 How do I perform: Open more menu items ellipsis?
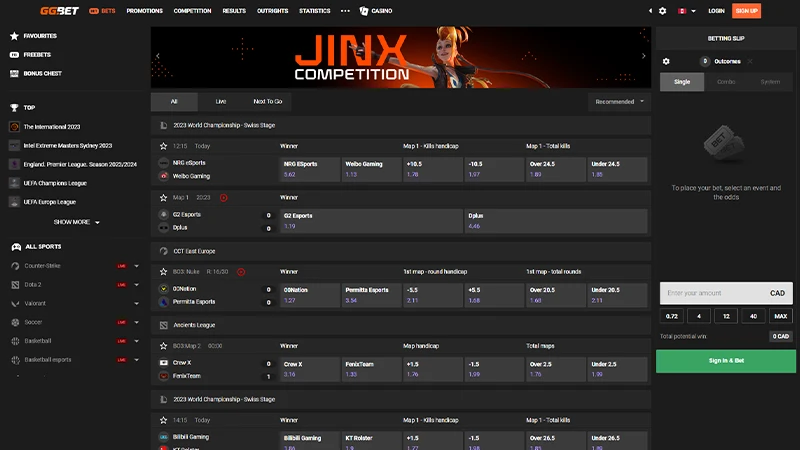click(345, 11)
